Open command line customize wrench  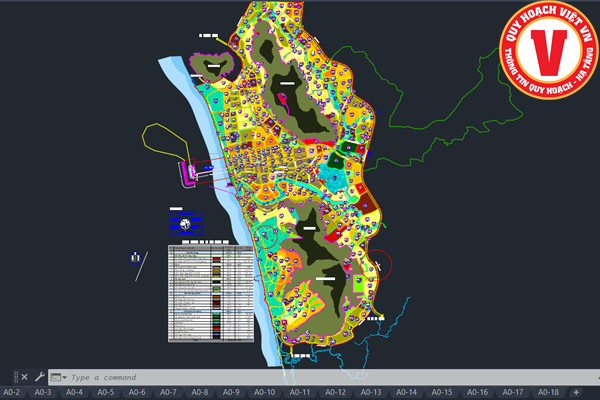point(39,377)
